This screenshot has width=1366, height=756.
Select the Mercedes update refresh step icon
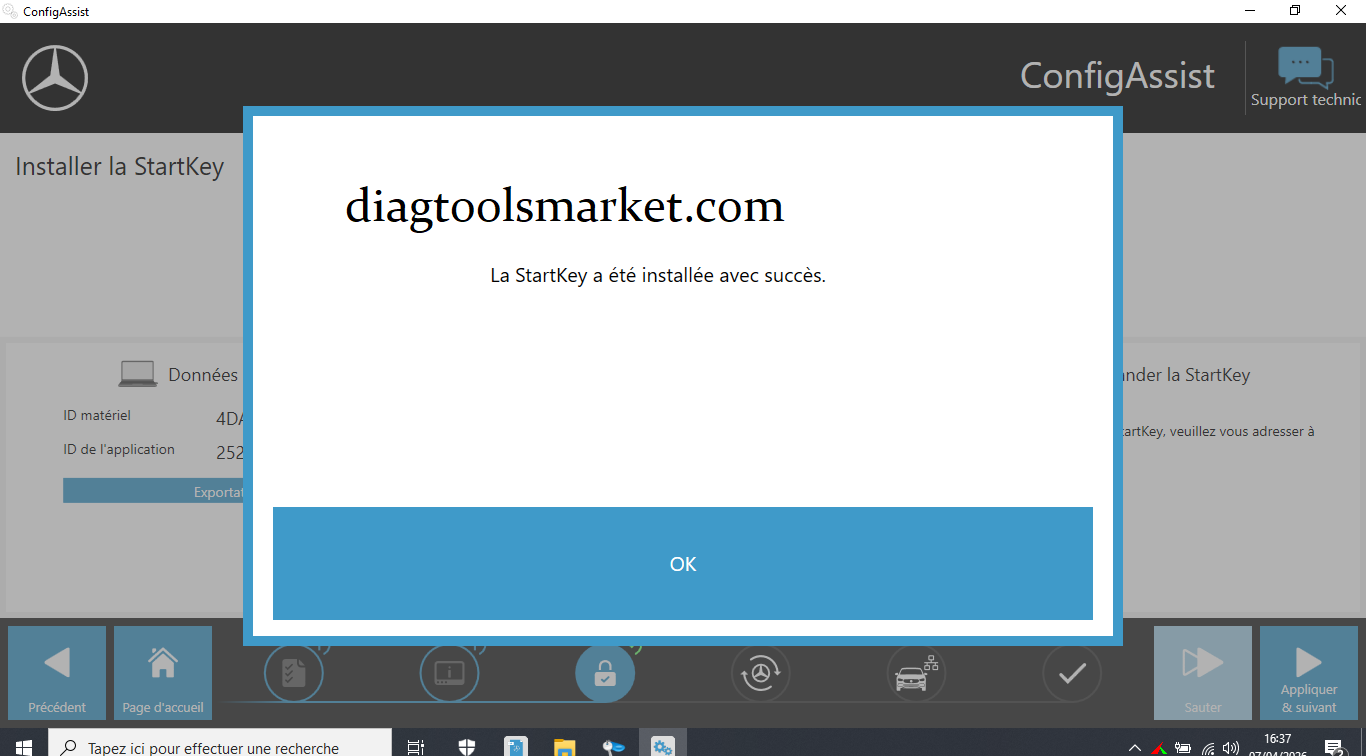(x=761, y=673)
